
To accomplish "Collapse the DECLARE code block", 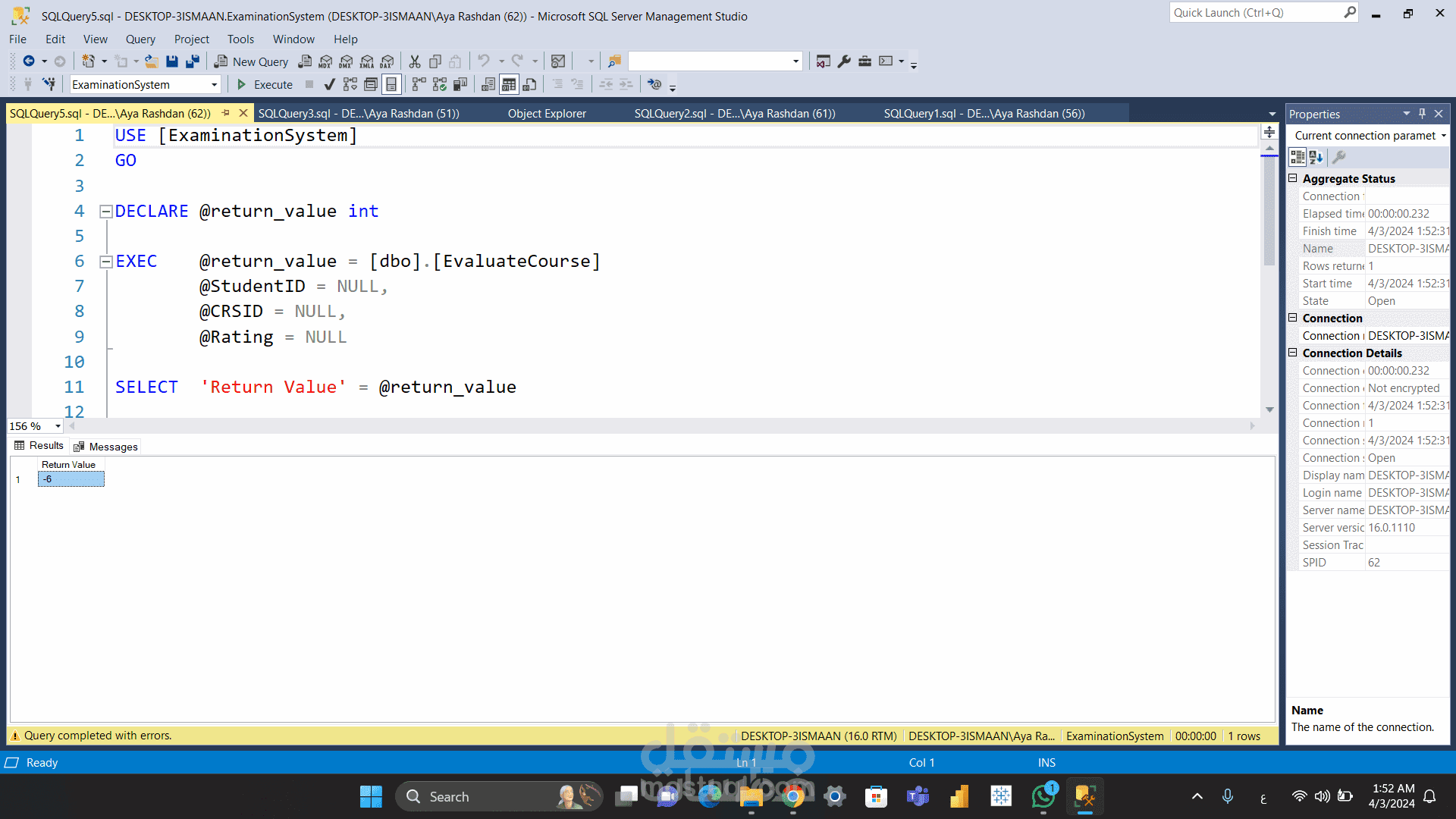I will click(x=106, y=212).
